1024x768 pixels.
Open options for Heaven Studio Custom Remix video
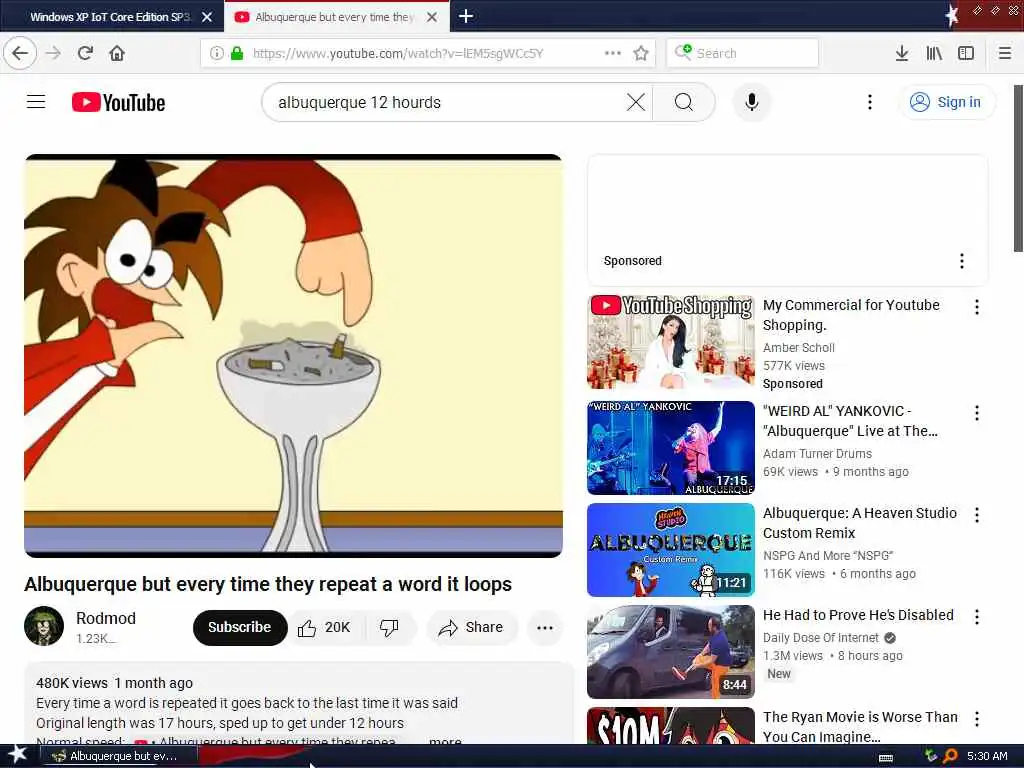pos(976,515)
